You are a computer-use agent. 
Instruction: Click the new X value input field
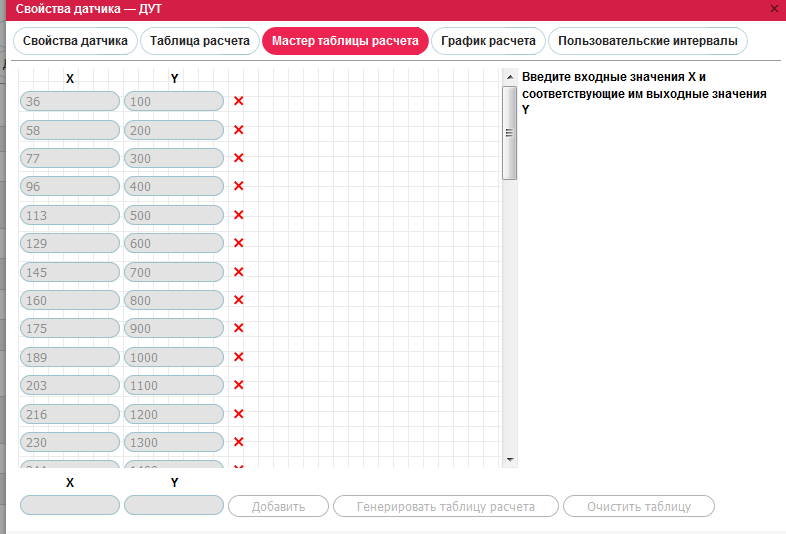pyautogui.click(x=70, y=506)
